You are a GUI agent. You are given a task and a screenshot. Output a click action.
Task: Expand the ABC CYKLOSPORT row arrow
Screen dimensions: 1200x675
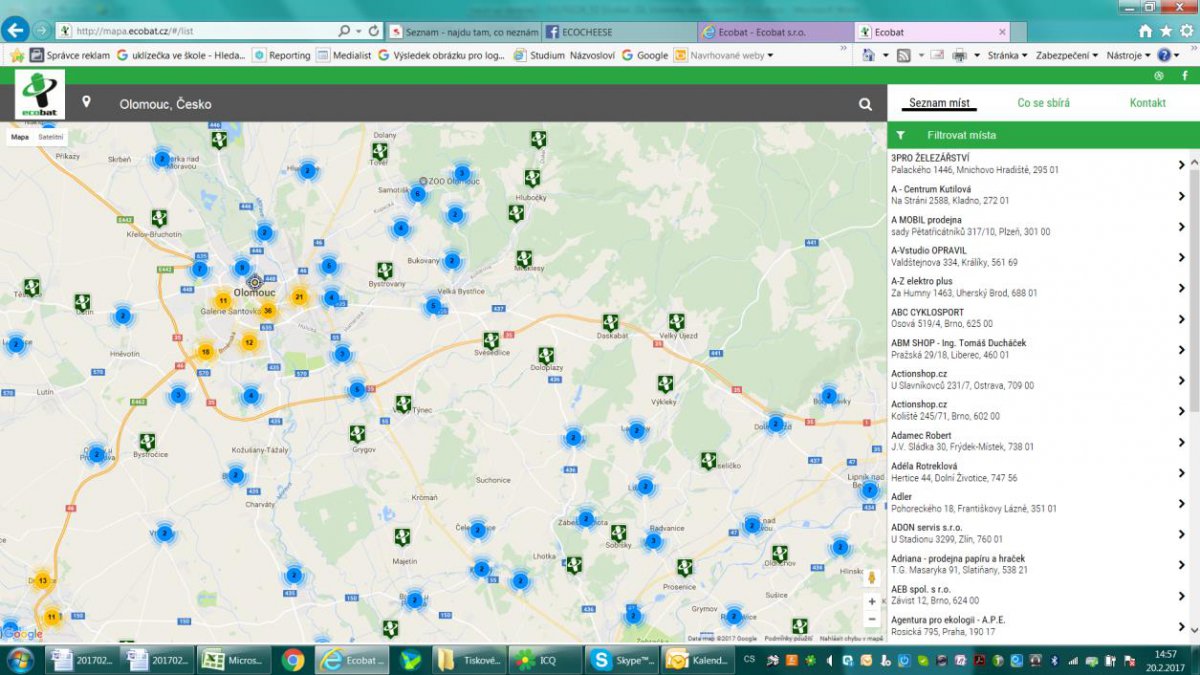(x=1181, y=319)
